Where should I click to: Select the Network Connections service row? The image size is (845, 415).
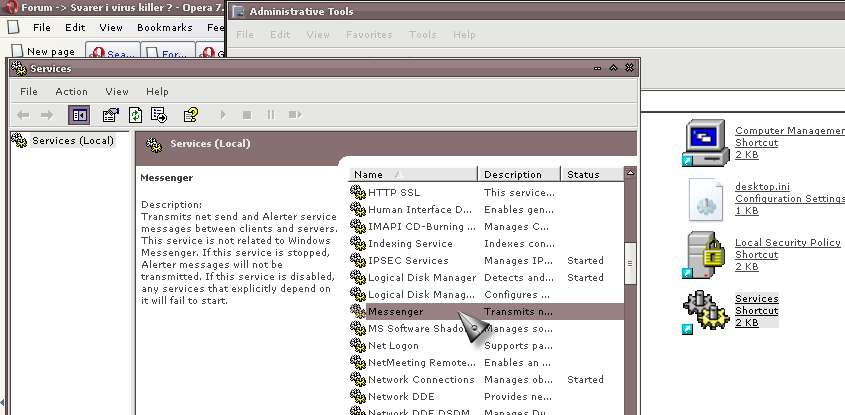(x=487, y=379)
